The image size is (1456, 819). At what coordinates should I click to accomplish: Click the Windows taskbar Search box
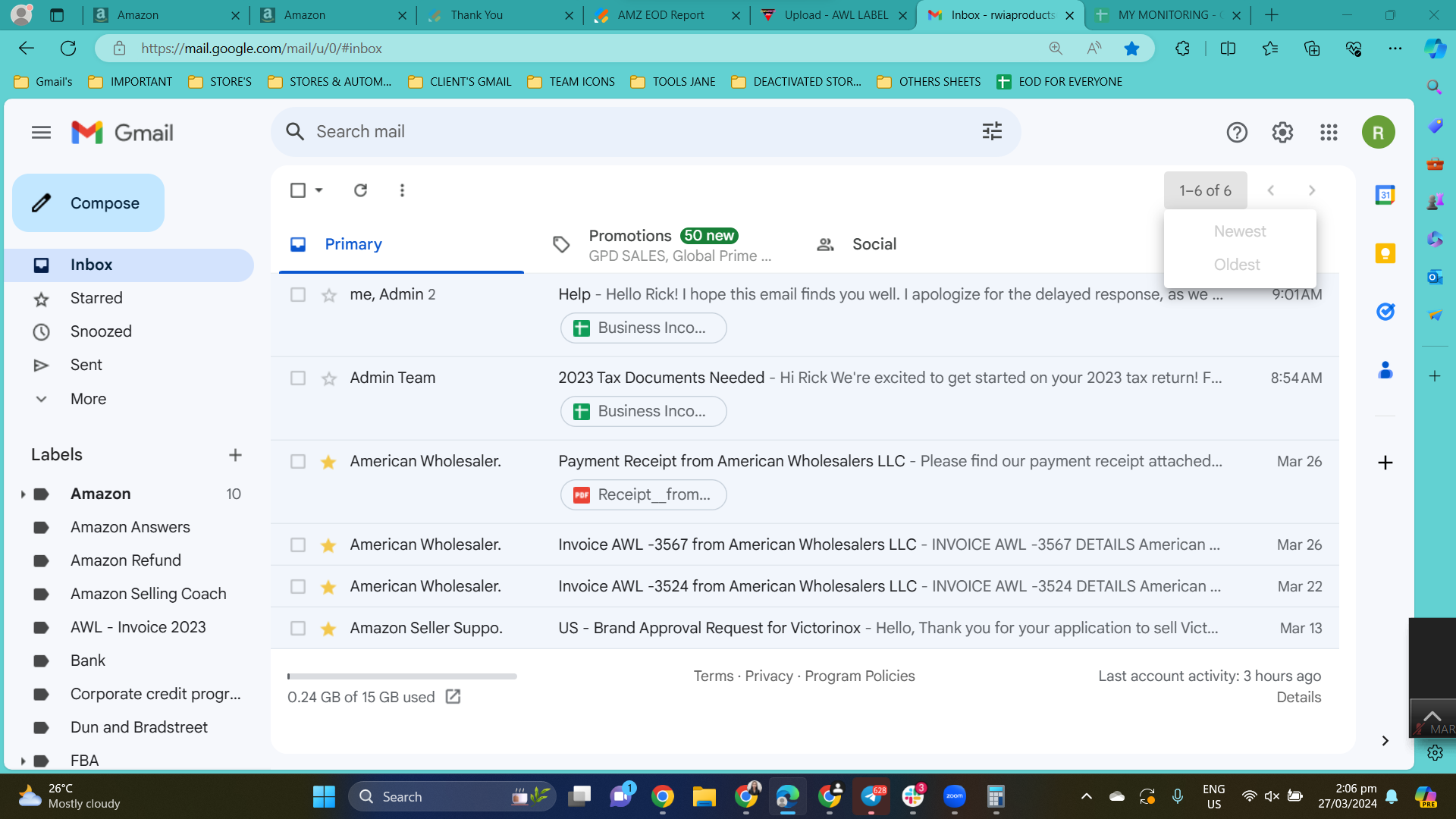tap(452, 796)
